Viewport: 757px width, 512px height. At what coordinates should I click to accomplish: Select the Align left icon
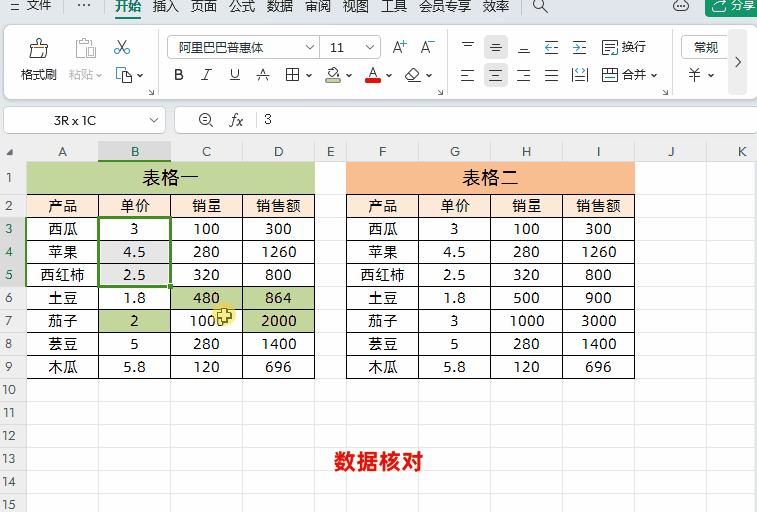pyautogui.click(x=467, y=75)
